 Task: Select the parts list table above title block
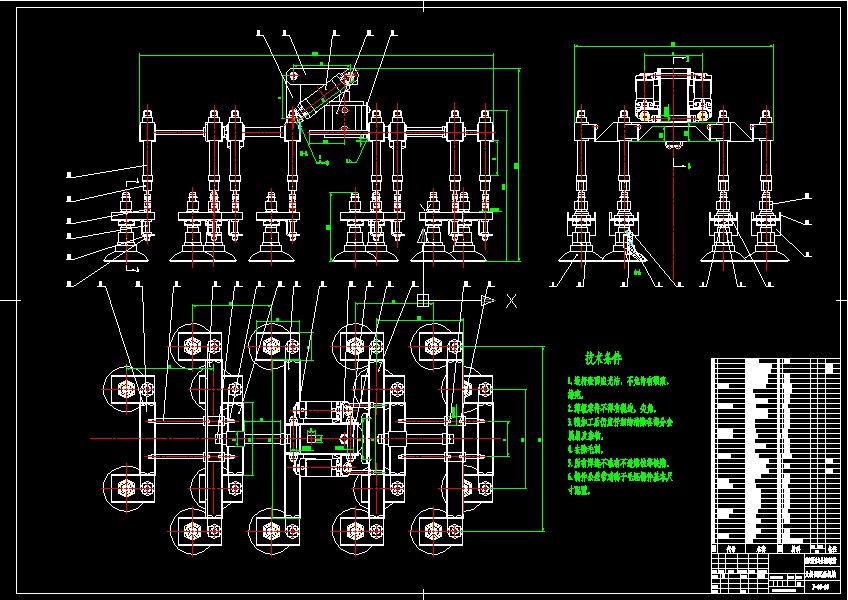[776, 455]
